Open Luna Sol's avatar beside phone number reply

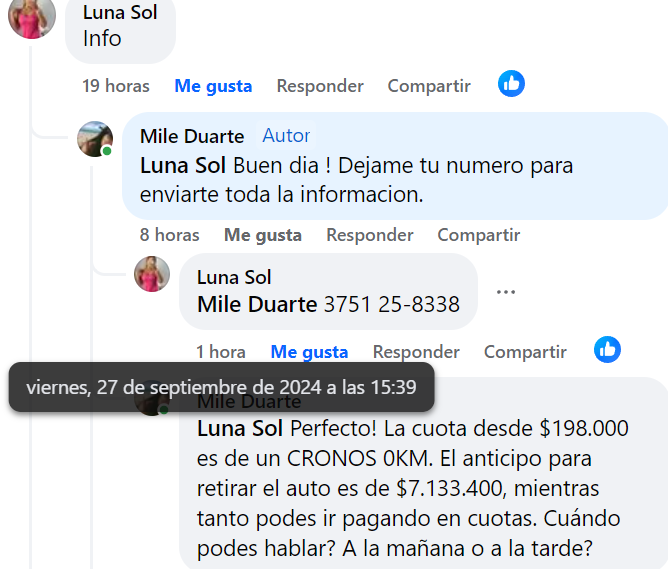pos(152,274)
